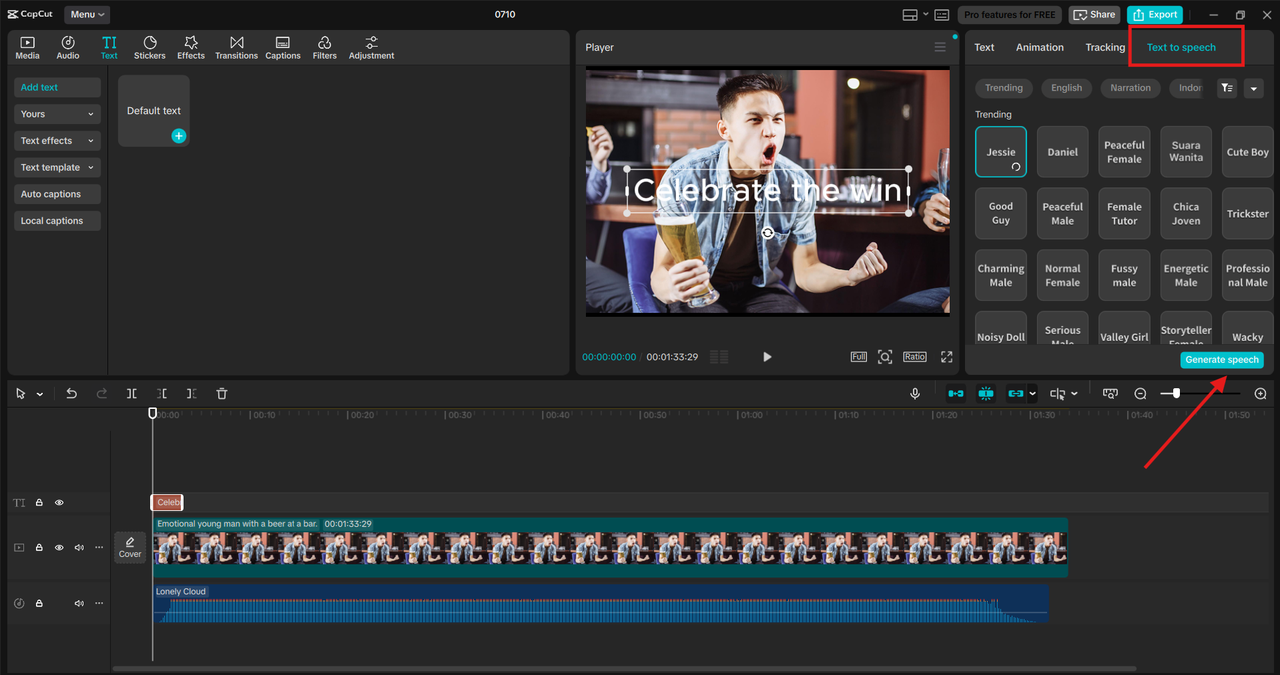Image resolution: width=1280 pixels, height=675 pixels.
Task: Switch to the Animation tab
Action: [x=1039, y=47]
